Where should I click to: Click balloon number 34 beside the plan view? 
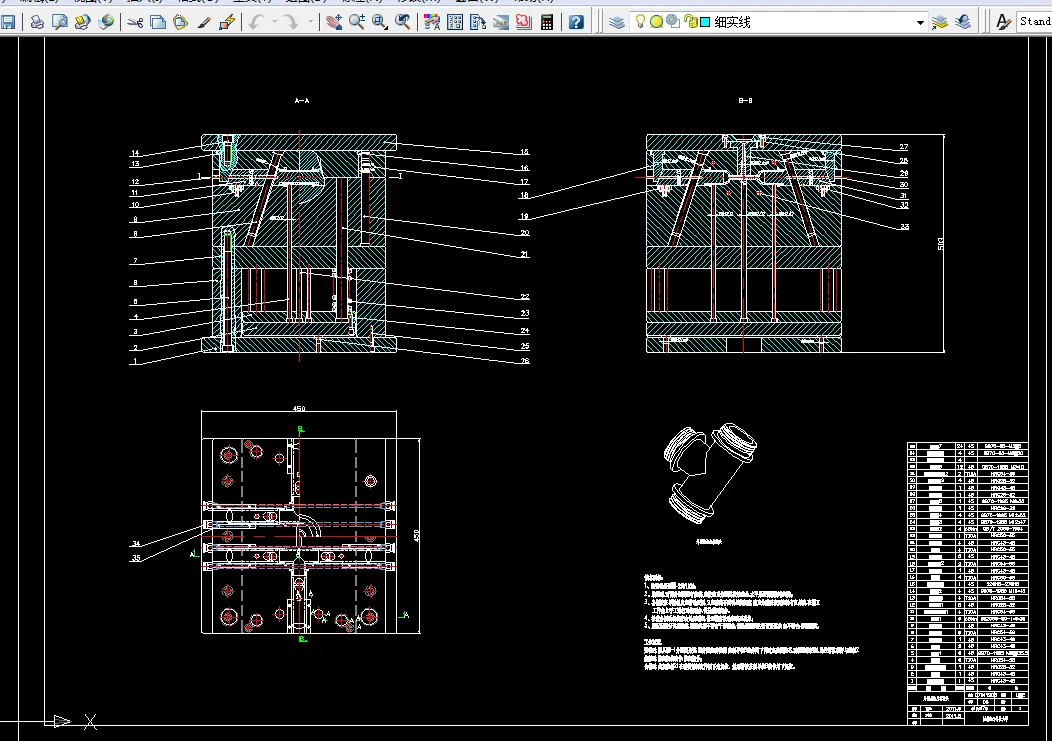[x=136, y=544]
